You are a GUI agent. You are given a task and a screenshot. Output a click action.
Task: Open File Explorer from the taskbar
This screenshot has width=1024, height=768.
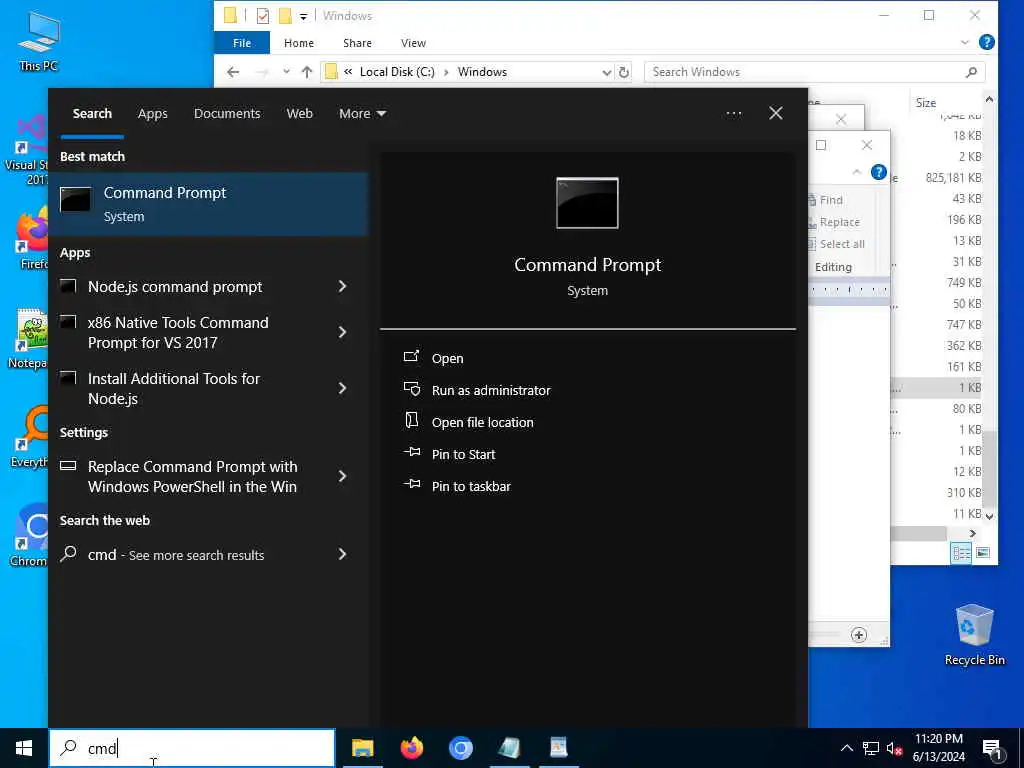click(362, 748)
